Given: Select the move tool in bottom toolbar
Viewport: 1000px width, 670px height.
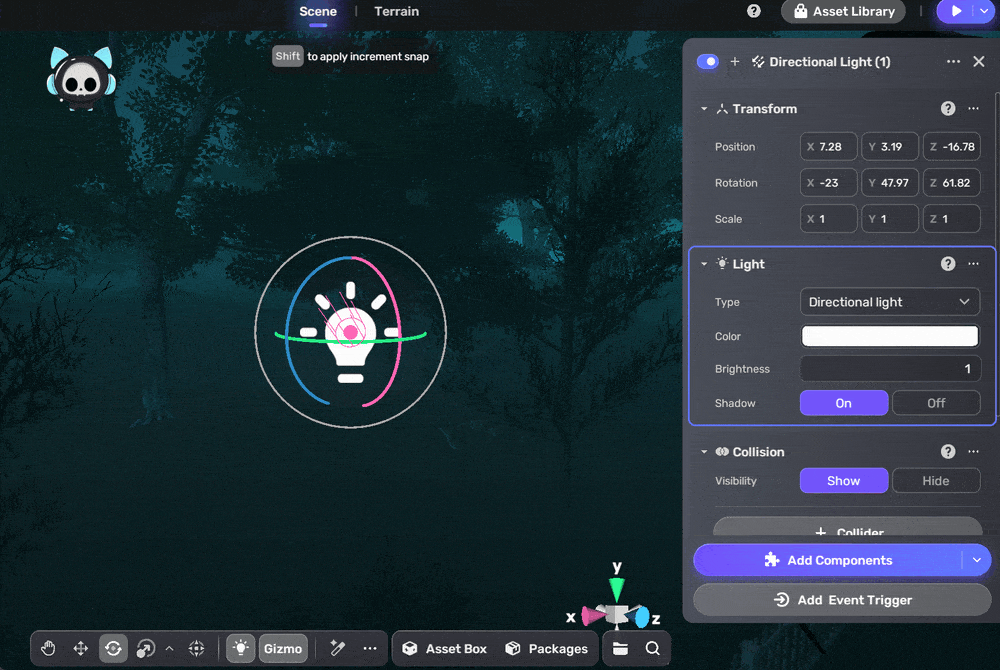Looking at the screenshot, I should (x=81, y=649).
